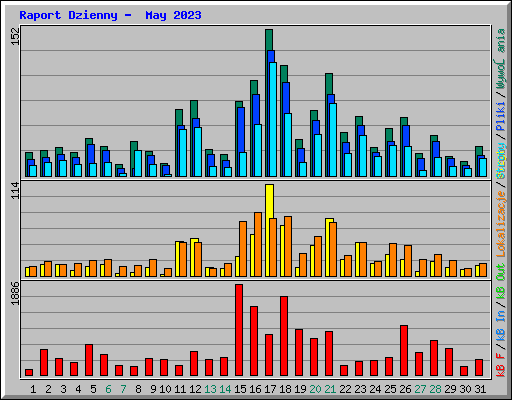The width and height of the screenshot is (512, 400).
Task: Click the green bar for day 12
Action: coord(194,109)
